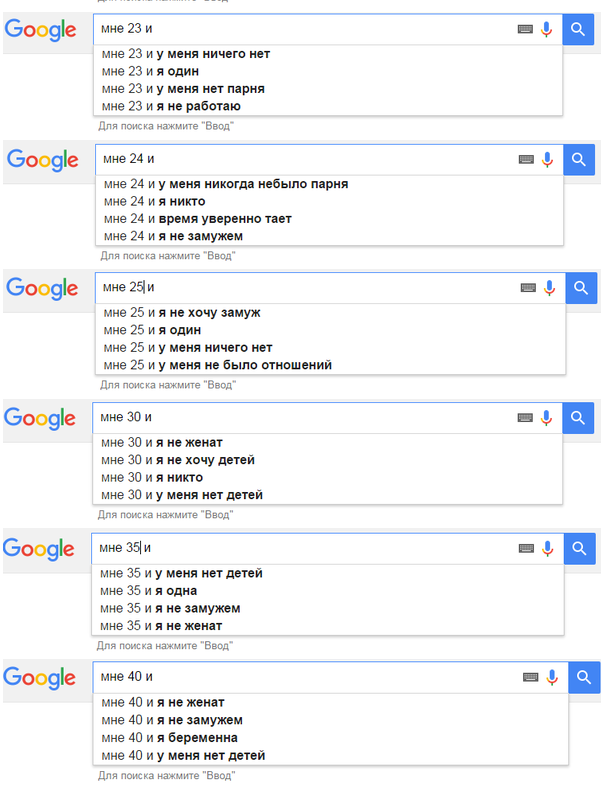The width and height of the screenshot is (605, 790).
Task: Click into the search box with "мне 35 и"
Action: [300, 548]
